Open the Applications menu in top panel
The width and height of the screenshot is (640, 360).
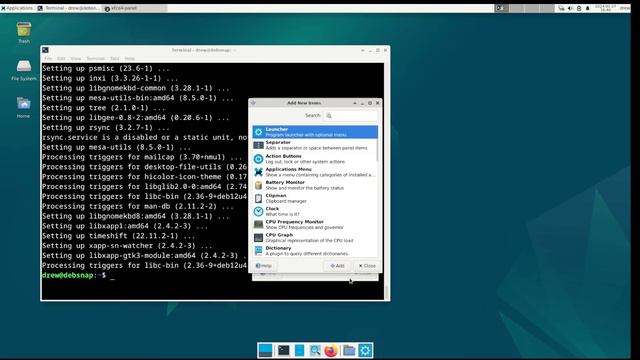pyautogui.click(x=17, y=8)
